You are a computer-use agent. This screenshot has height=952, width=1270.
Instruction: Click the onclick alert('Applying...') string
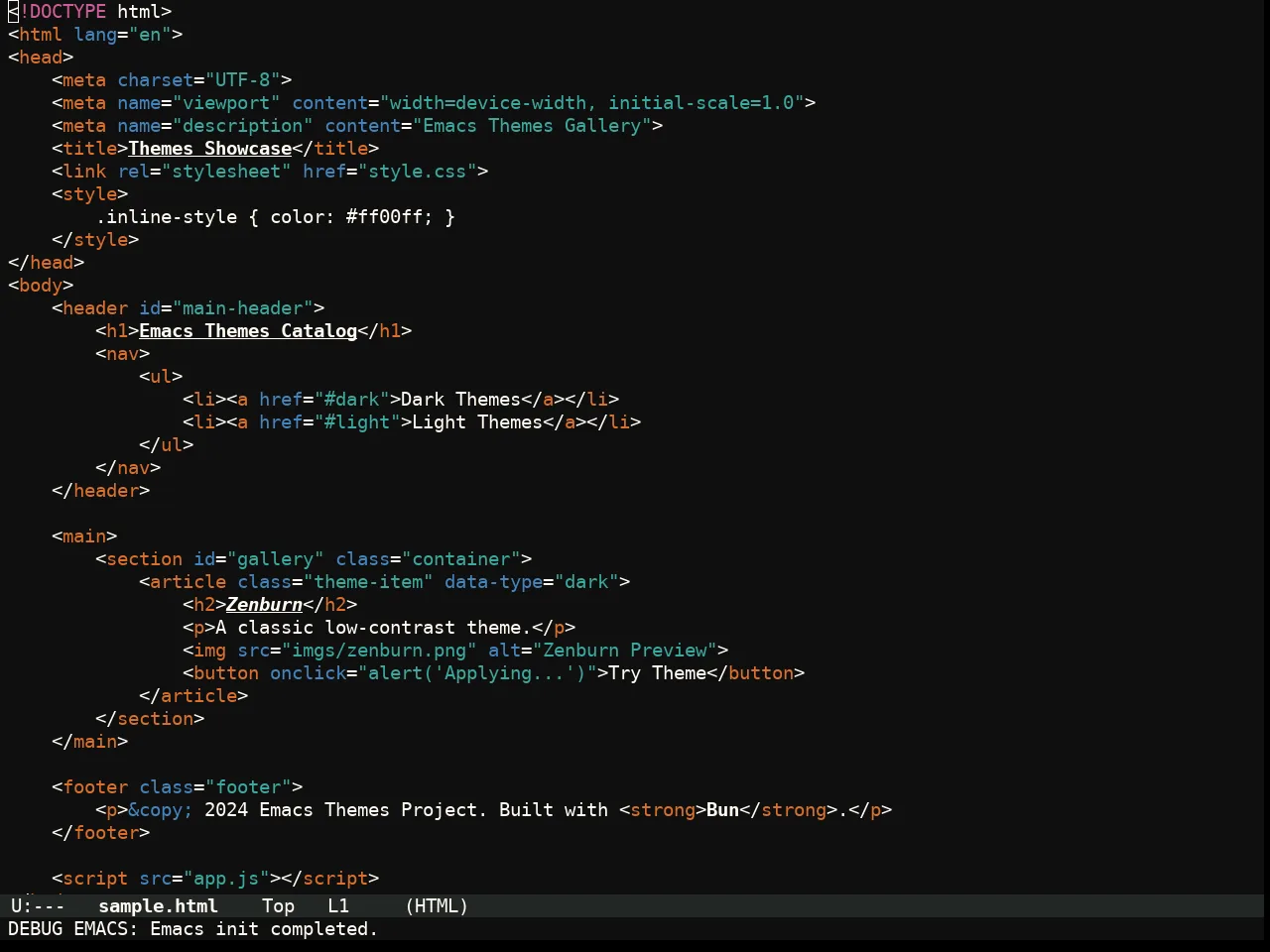(x=477, y=672)
